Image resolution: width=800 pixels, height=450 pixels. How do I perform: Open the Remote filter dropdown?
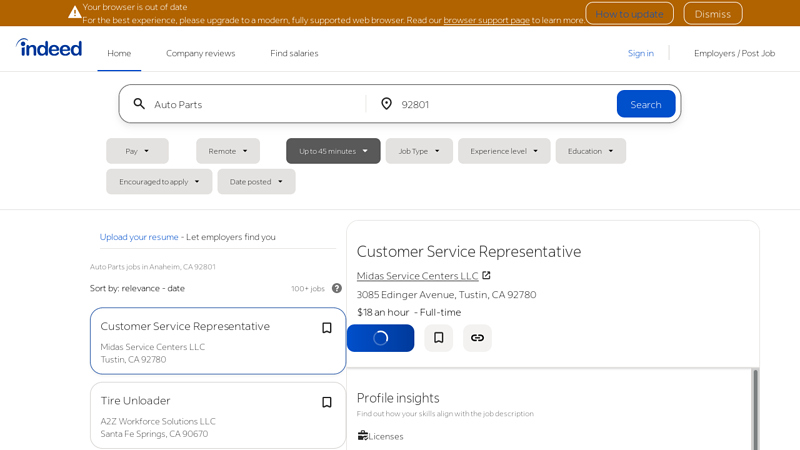[228, 151]
